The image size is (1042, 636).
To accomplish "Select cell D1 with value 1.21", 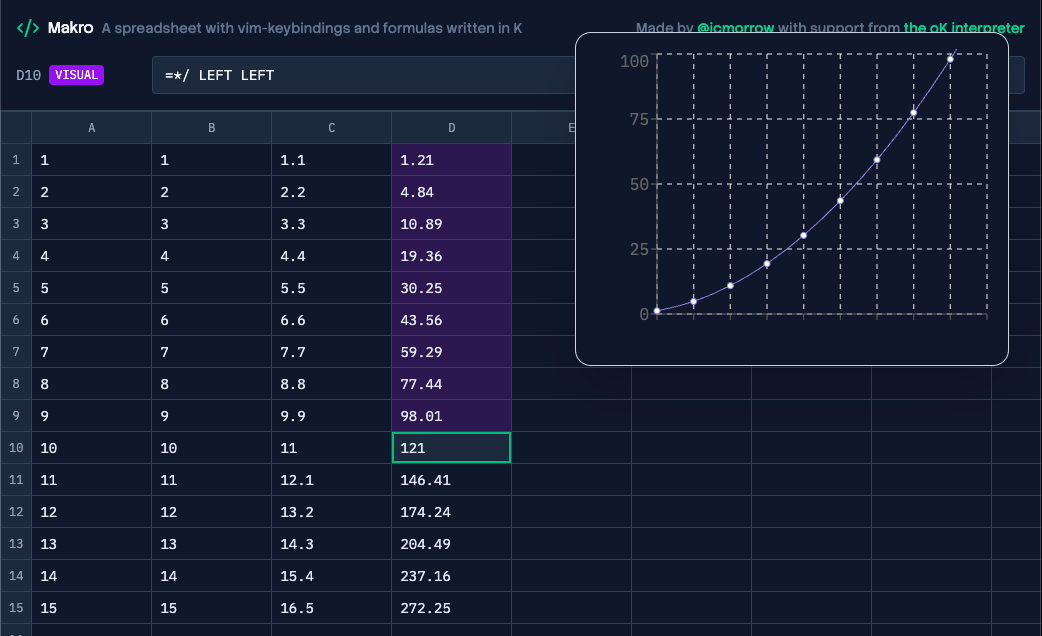I will point(451,160).
